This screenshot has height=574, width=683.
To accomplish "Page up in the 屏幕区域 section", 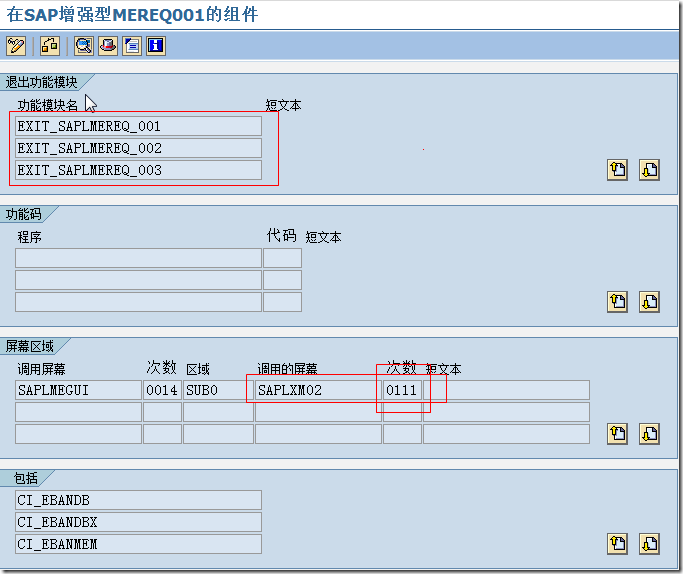I will pos(618,434).
